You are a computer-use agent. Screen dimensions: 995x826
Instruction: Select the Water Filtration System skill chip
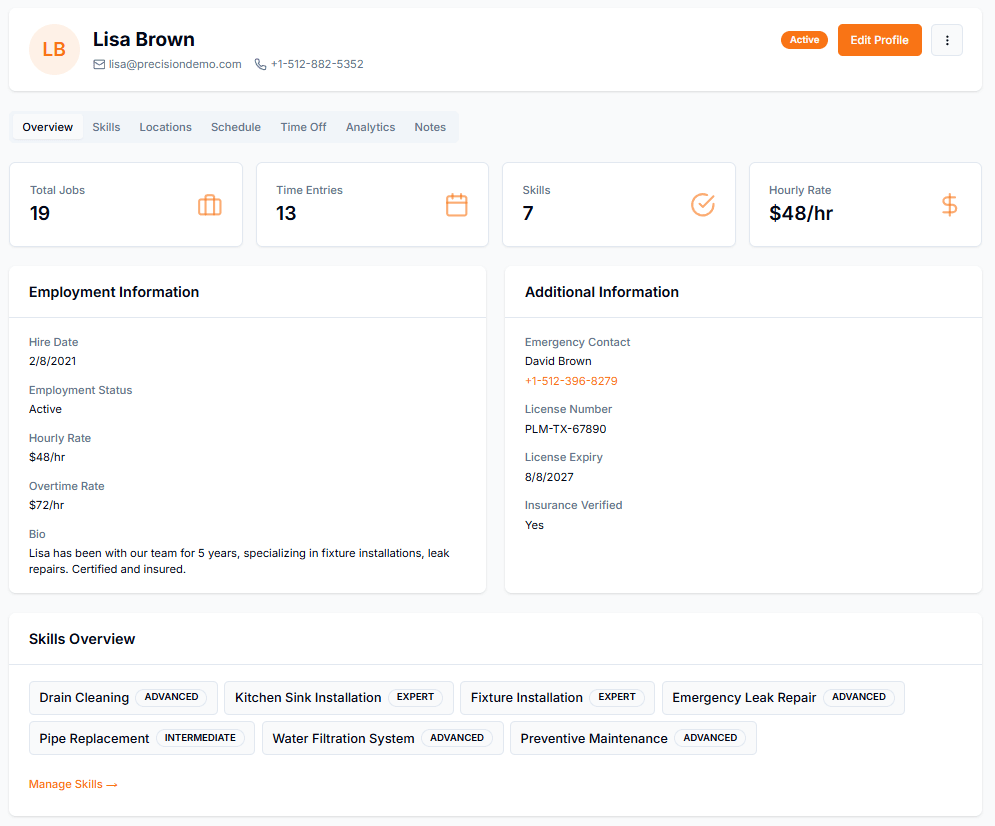pos(383,738)
